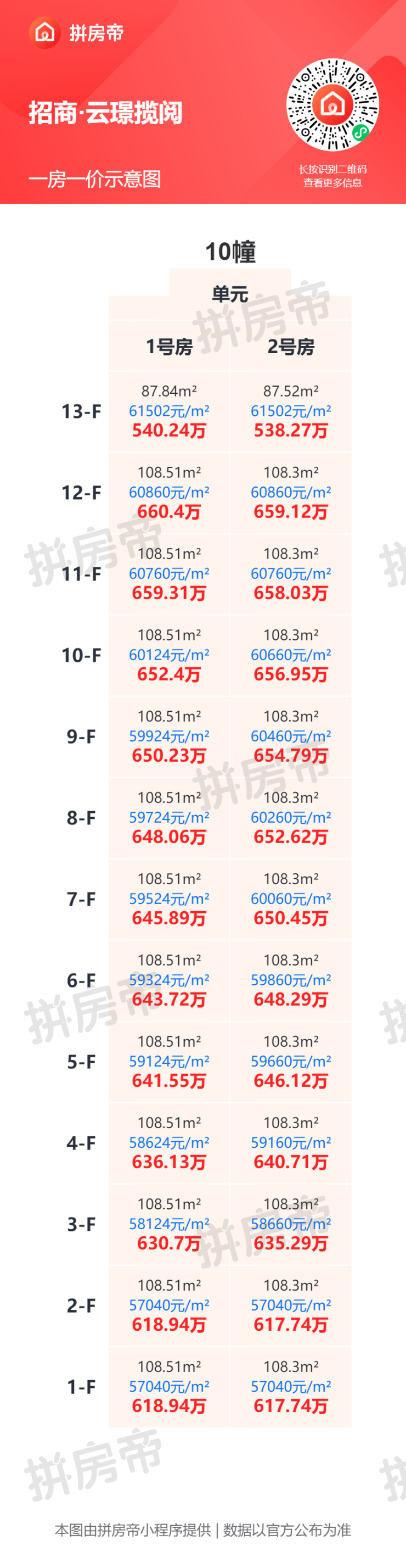Click the 540.24万 price on 13-F
406x1568 pixels.
169,431
